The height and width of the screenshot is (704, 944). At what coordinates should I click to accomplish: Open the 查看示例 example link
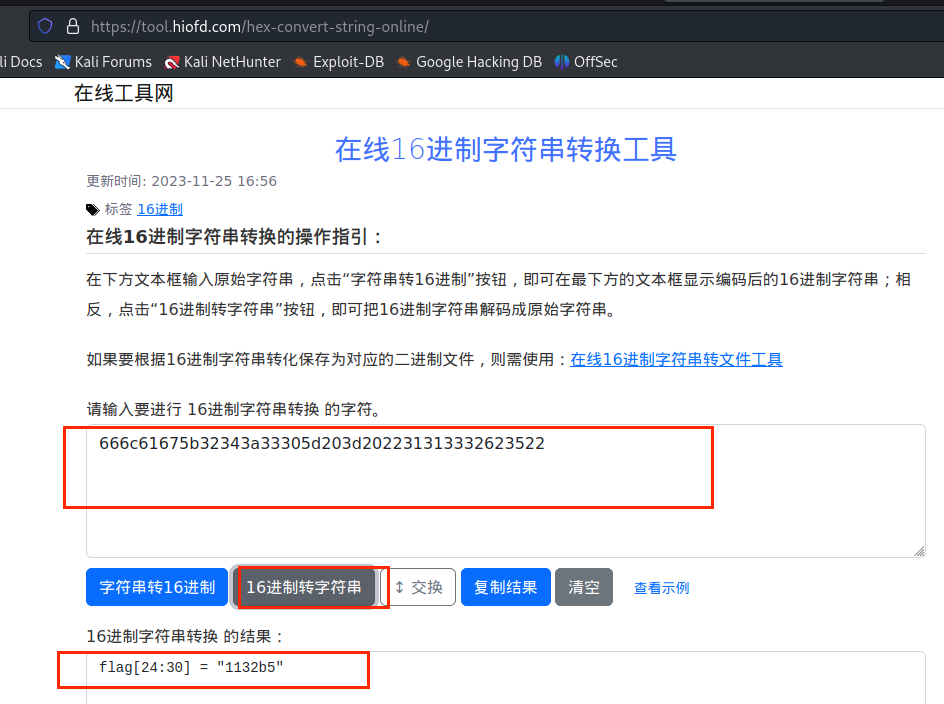click(x=662, y=588)
